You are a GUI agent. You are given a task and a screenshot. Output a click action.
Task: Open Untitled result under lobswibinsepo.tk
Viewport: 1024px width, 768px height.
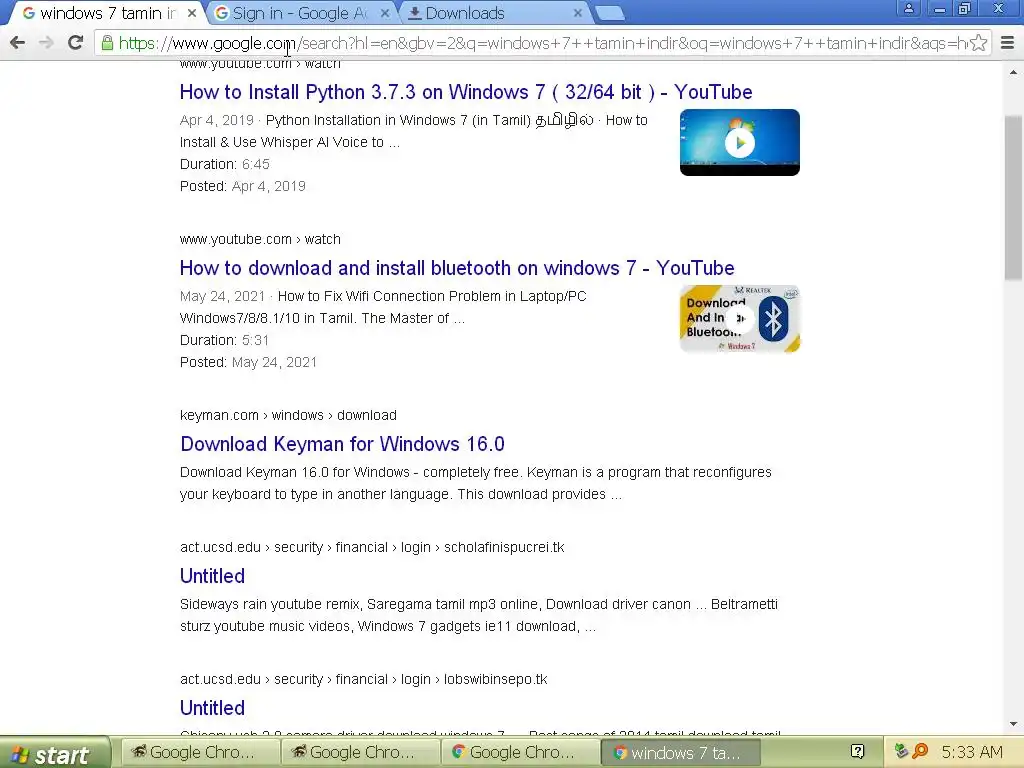[x=212, y=708]
